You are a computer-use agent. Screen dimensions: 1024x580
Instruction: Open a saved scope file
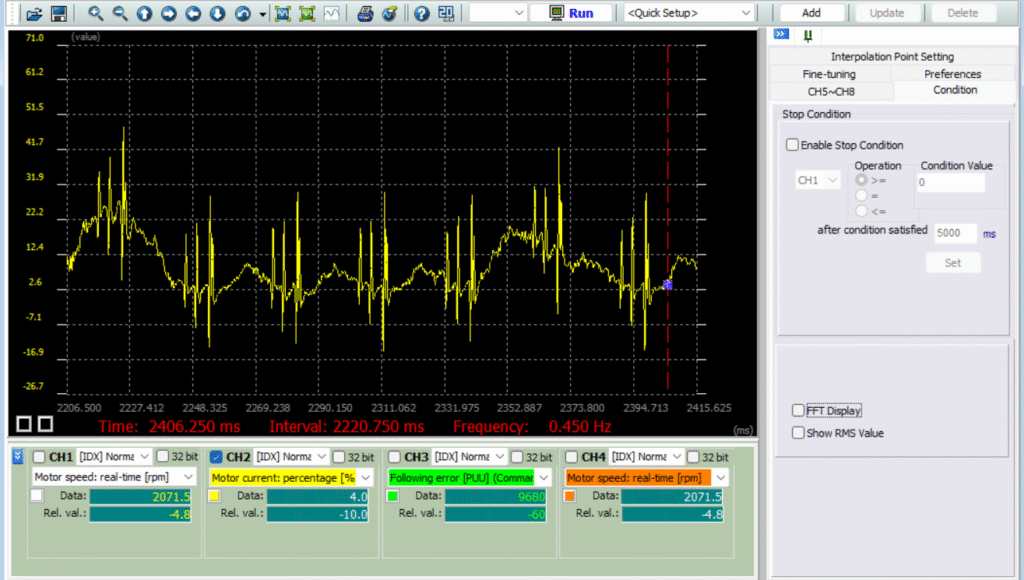(x=35, y=13)
